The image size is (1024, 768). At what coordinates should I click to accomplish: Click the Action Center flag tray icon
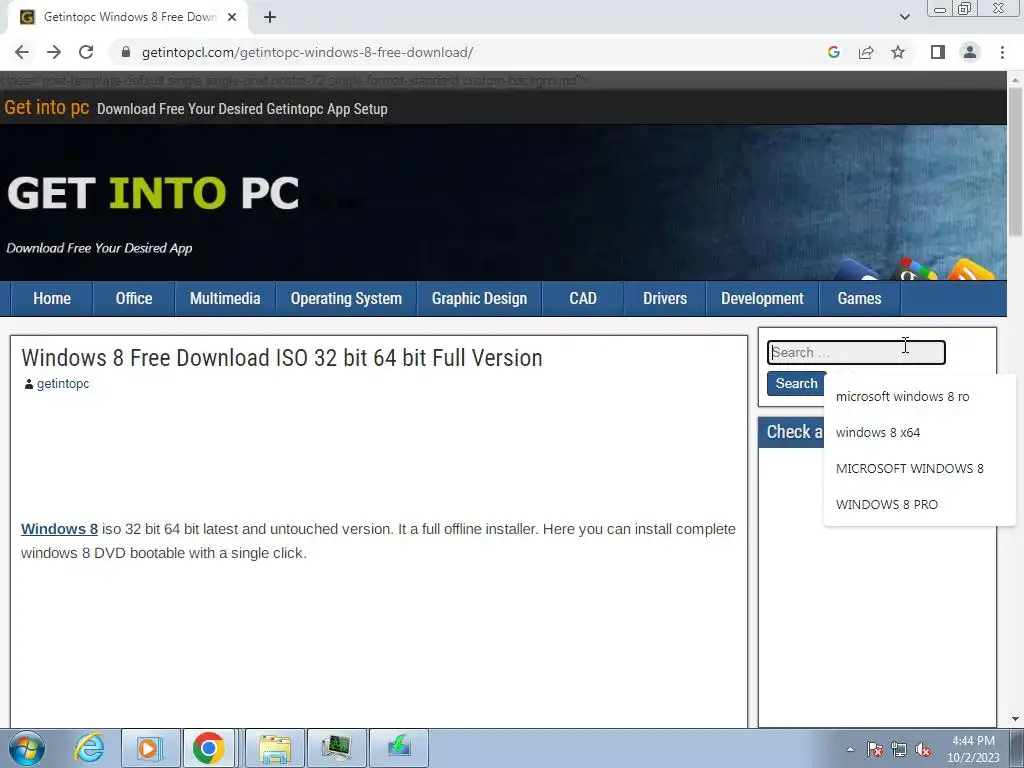[x=875, y=749]
